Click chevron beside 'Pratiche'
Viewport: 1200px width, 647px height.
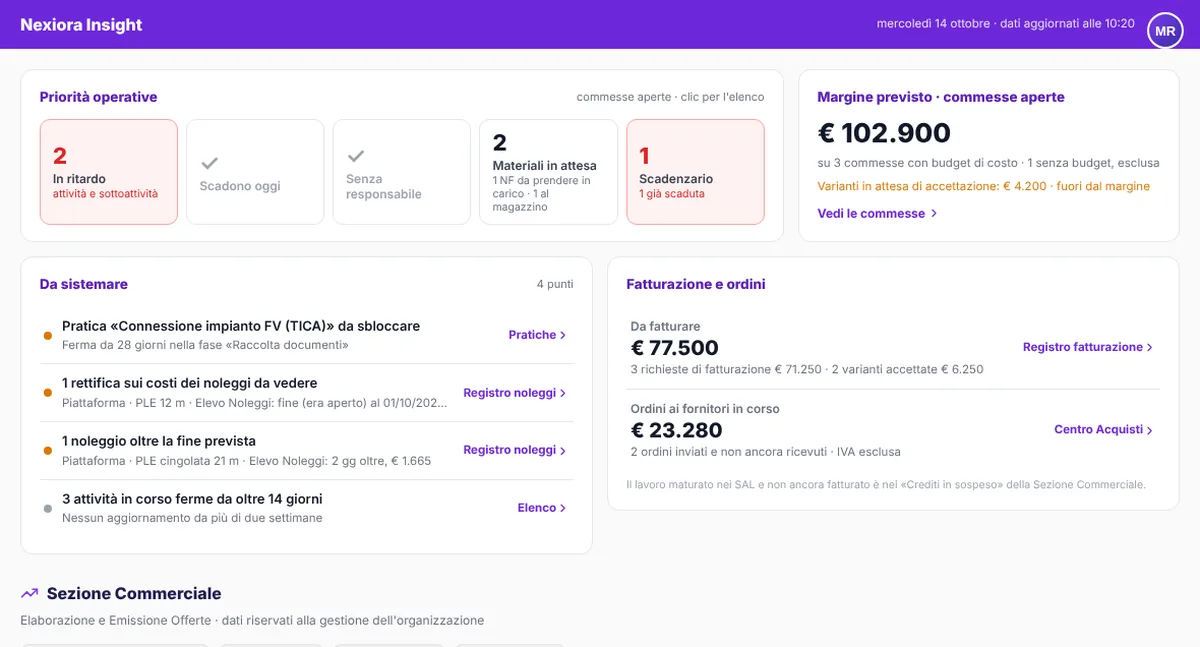point(563,335)
